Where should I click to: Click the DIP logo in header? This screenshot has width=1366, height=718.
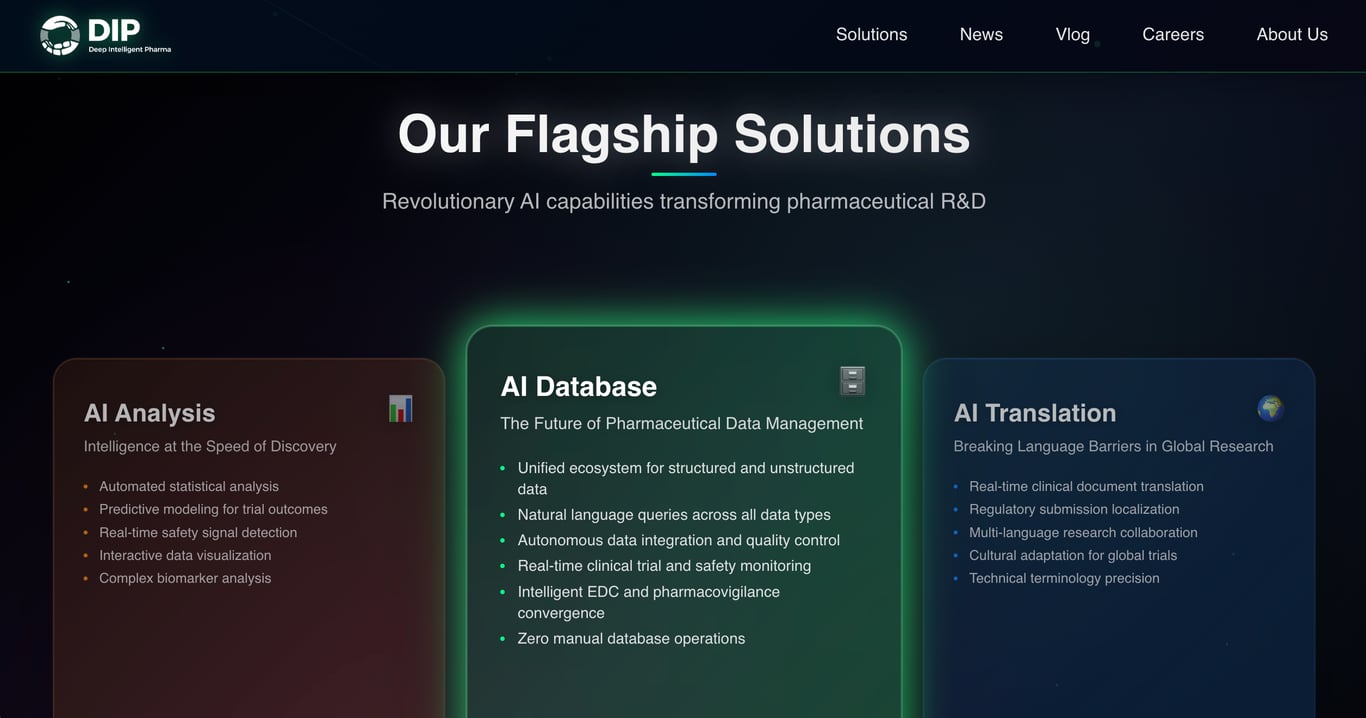coord(105,35)
